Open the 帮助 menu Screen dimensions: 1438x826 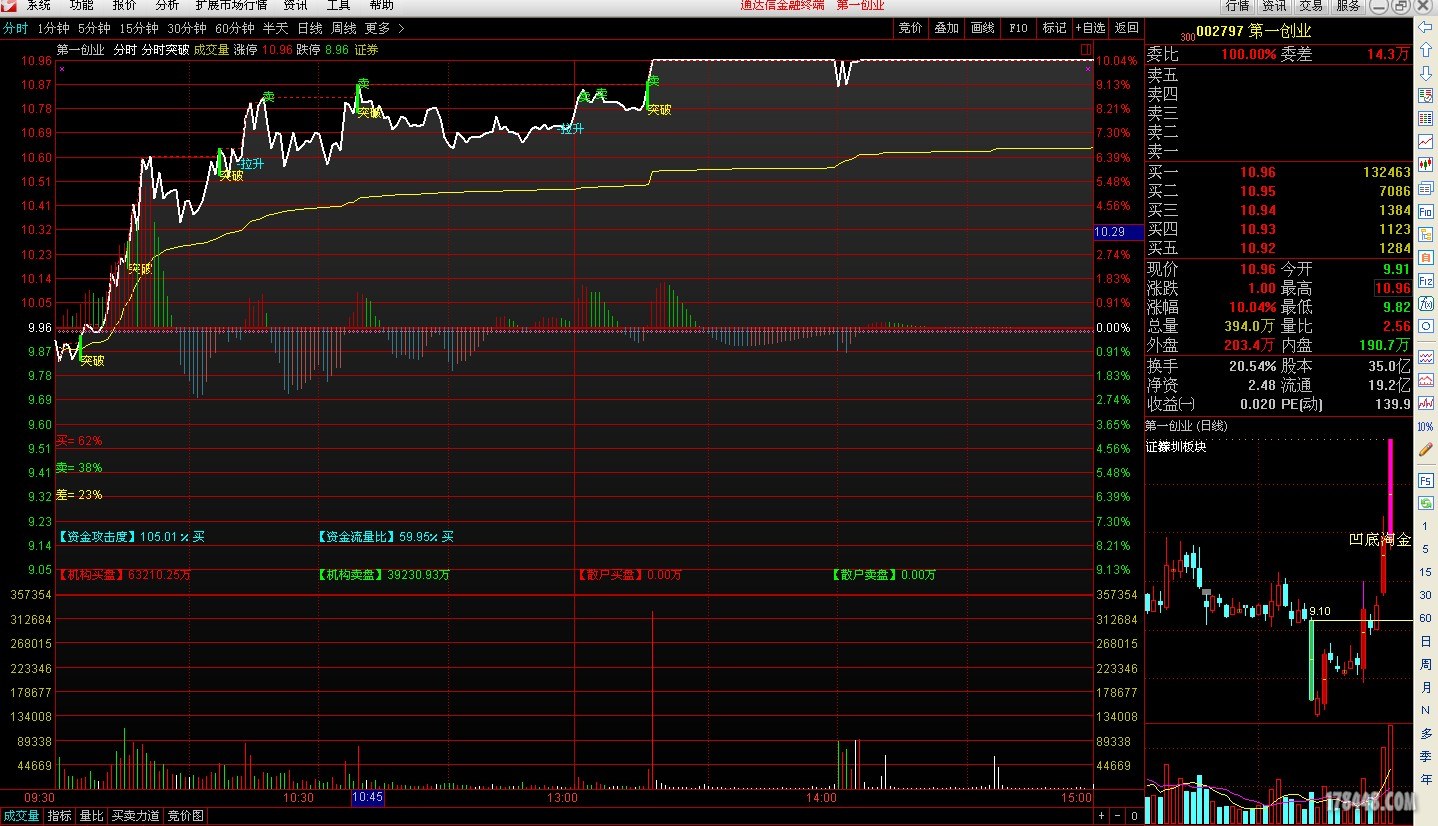(381, 5)
